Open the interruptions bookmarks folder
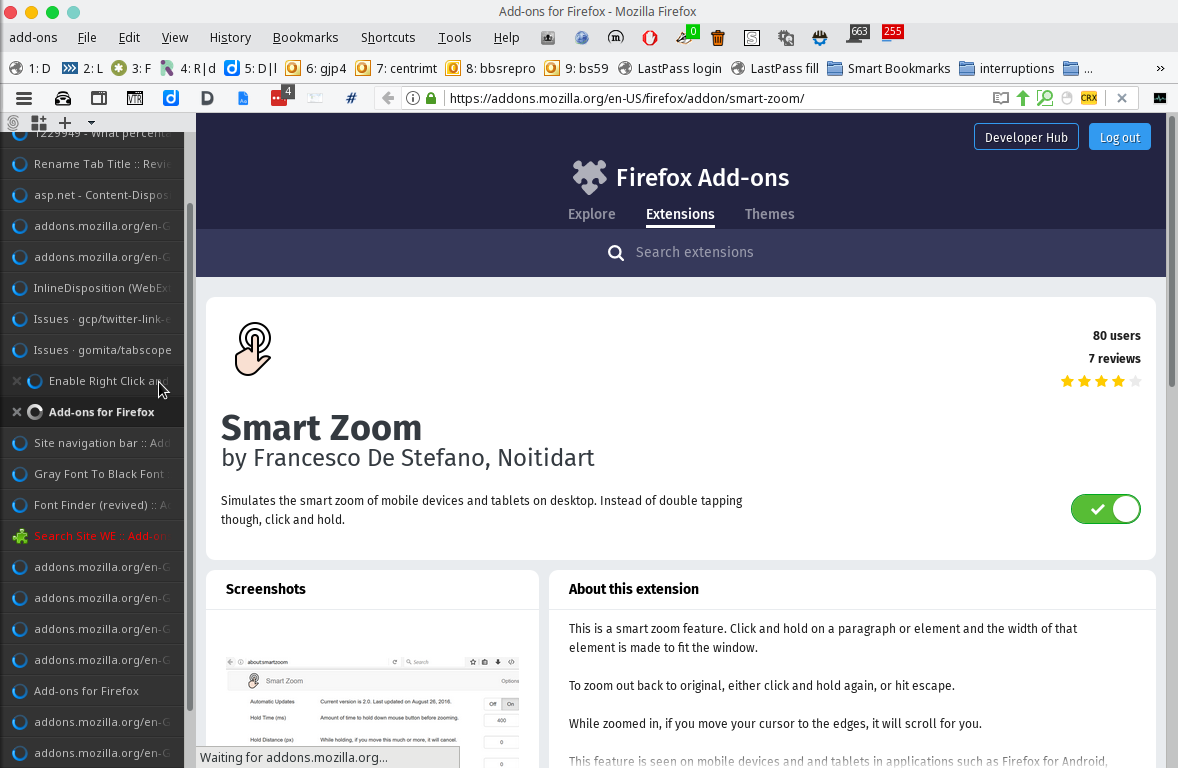 tap(1007, 68)
